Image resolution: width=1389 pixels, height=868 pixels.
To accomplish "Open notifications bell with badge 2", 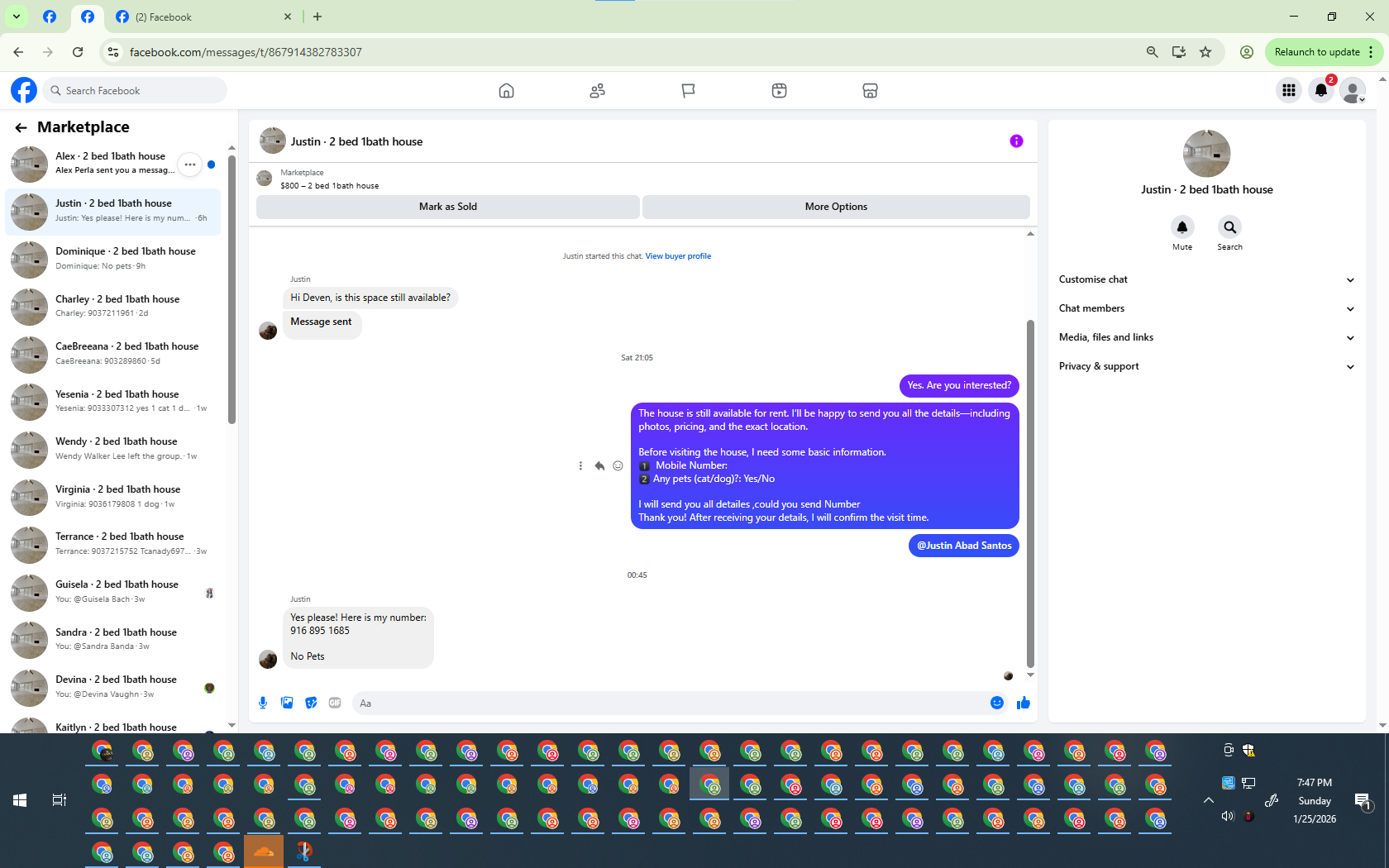I will (x=1321, y=90).
